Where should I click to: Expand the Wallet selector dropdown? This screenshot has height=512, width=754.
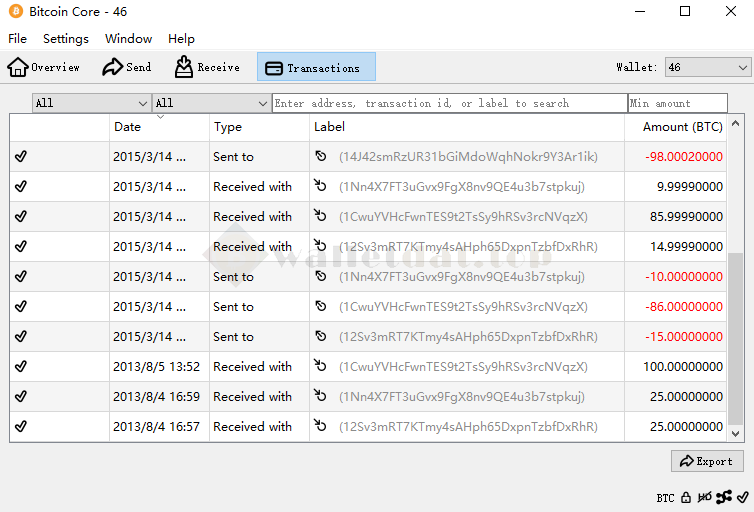tap(707, 67)
